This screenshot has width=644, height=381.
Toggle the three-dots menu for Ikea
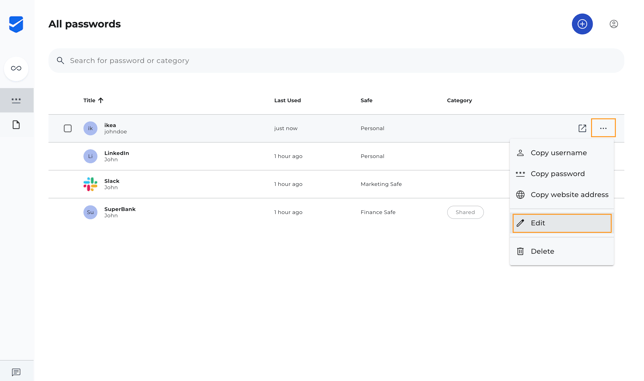603,128
